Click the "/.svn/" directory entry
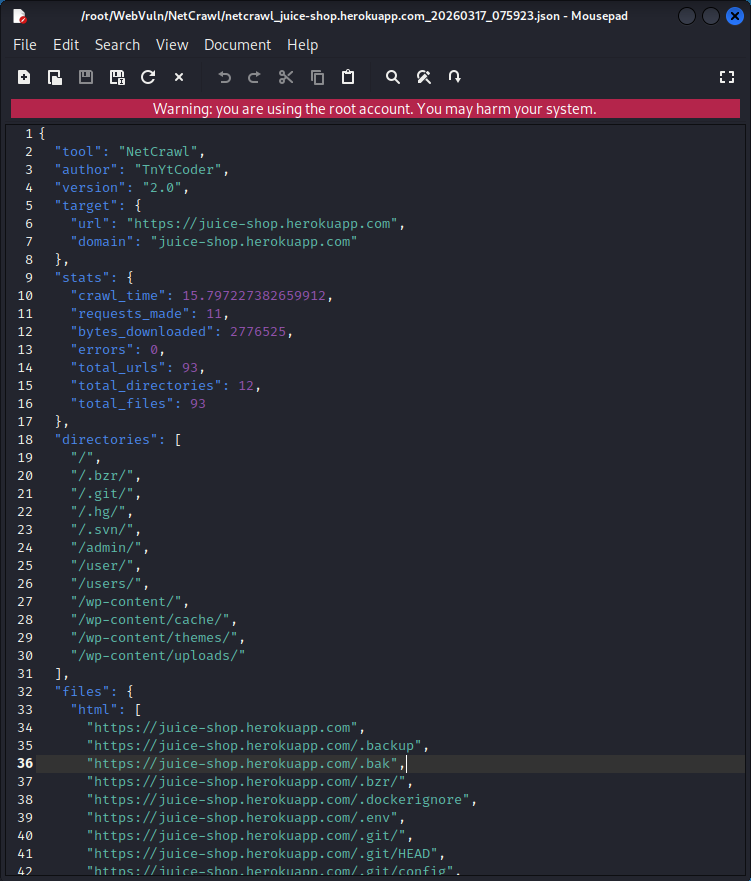This screenshot has height=881, width=751. [106, 529]
